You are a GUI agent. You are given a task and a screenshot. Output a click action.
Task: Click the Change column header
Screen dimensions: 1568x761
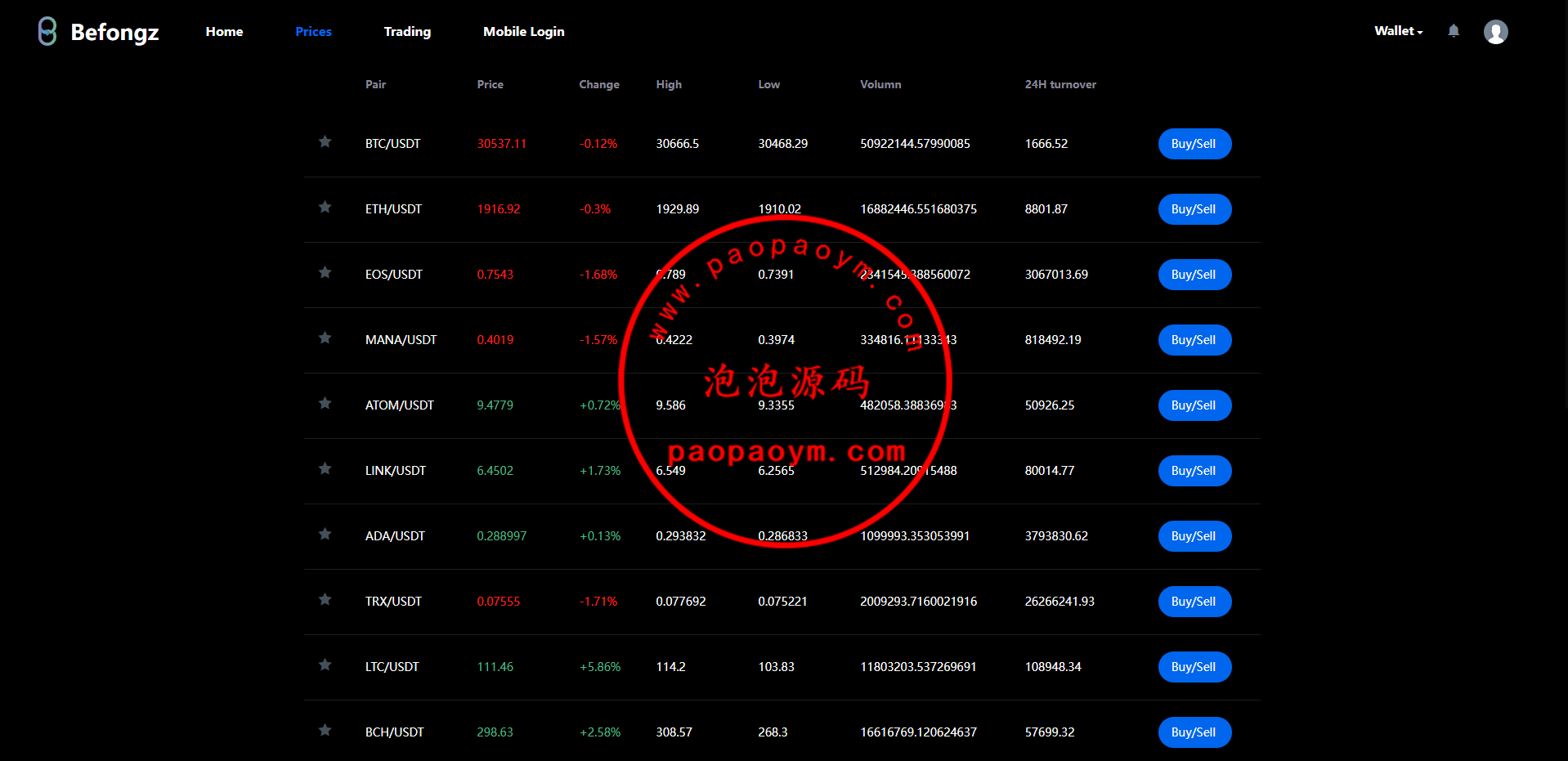[598, 84]
